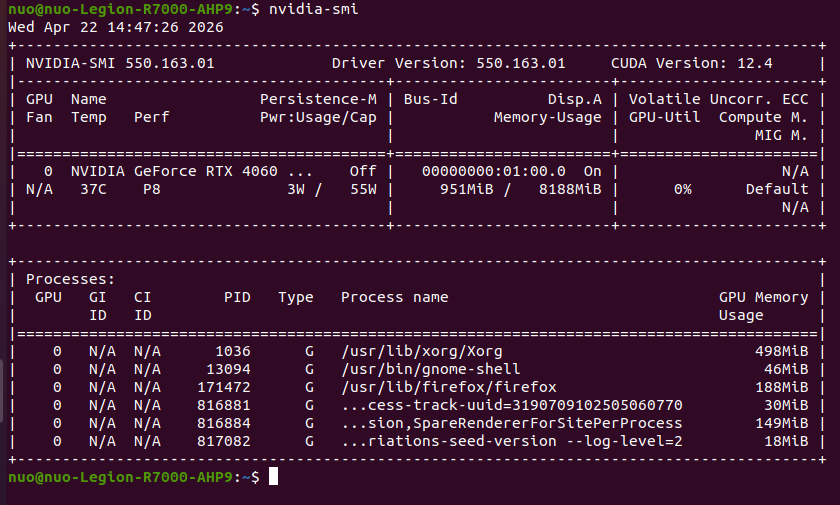Click the temperature value '37C'

pyautogui.click(x=93, y=189)
